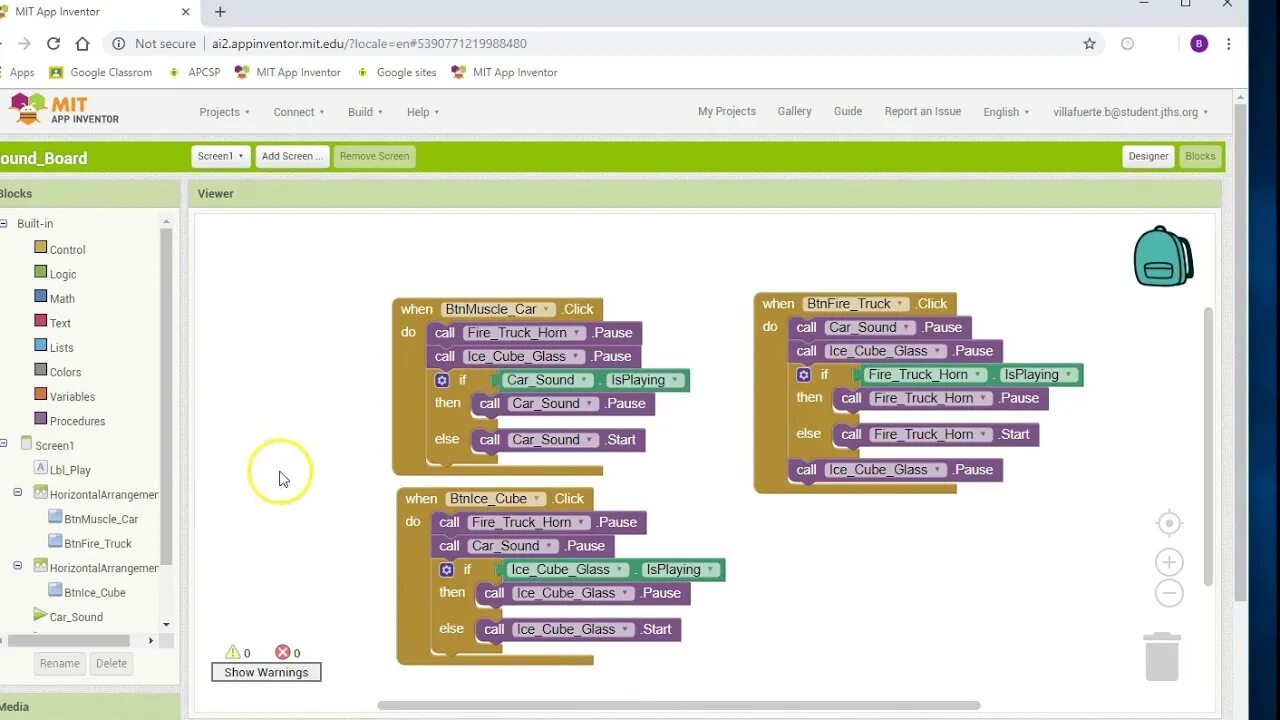The width and height of the screenshot is (1280, 720).
Task: Click the Add Screen button
Action: pyautogui.click(x=291, y=156)
